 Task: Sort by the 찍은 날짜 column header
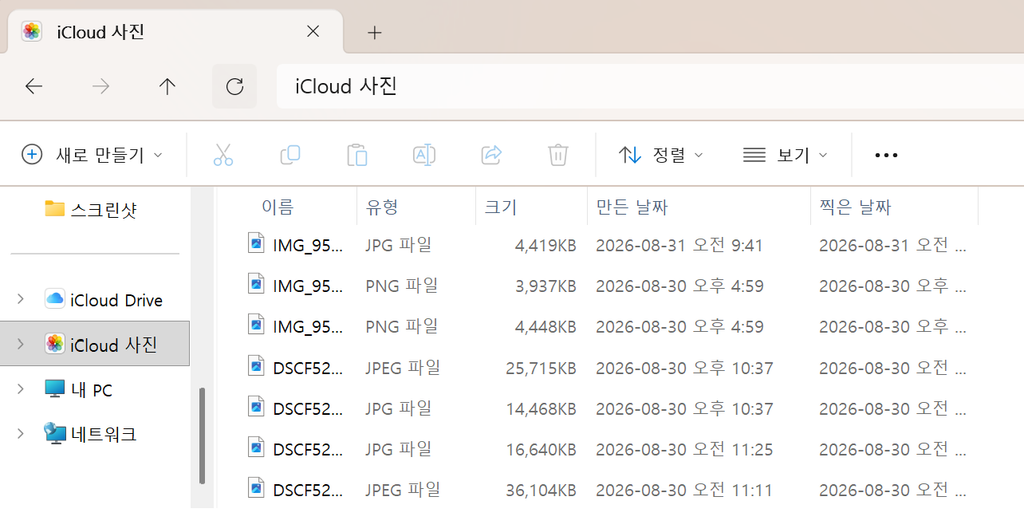(894, 207)
